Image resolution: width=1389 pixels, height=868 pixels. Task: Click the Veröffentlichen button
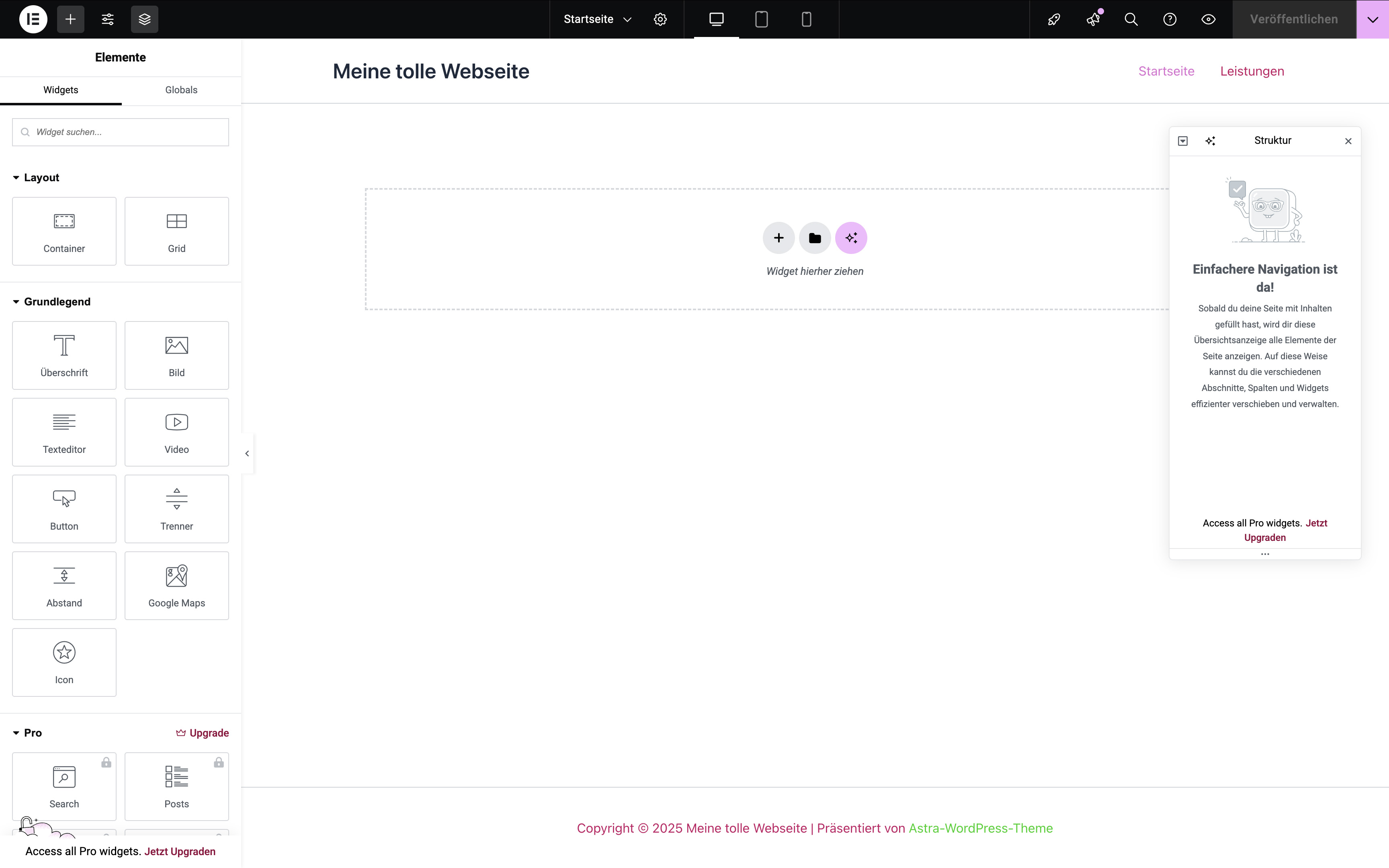coord(1294,20)
